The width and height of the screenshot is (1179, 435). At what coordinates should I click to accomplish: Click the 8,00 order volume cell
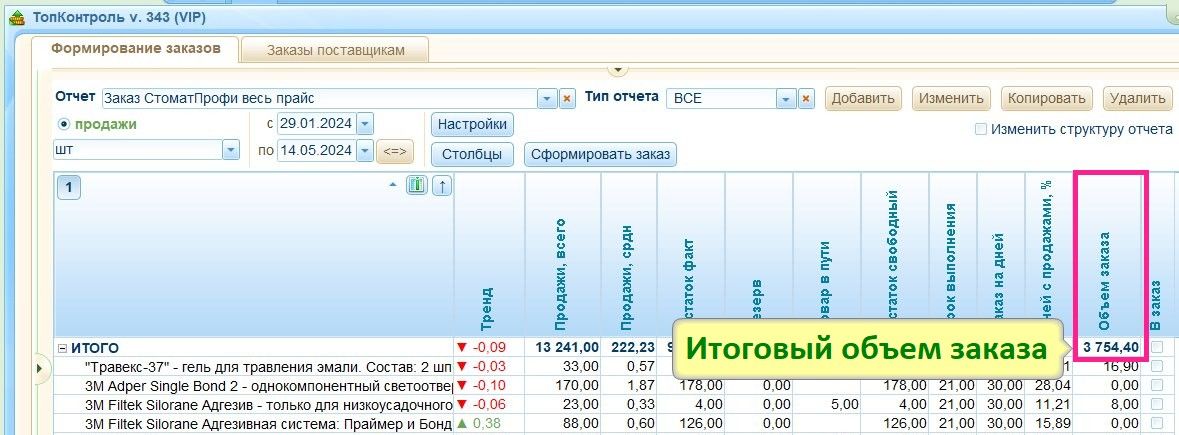click(1108, 404)
